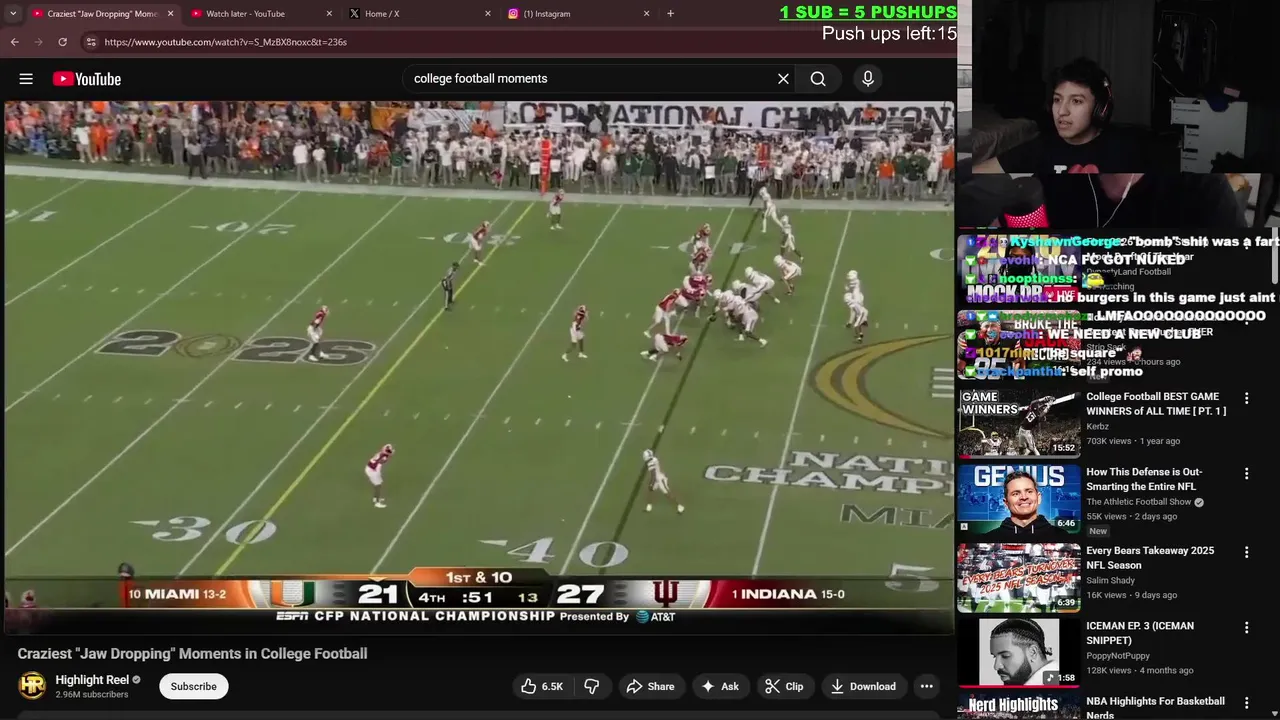
Task: Like the video with thumbs up
Action: point(541,686)
